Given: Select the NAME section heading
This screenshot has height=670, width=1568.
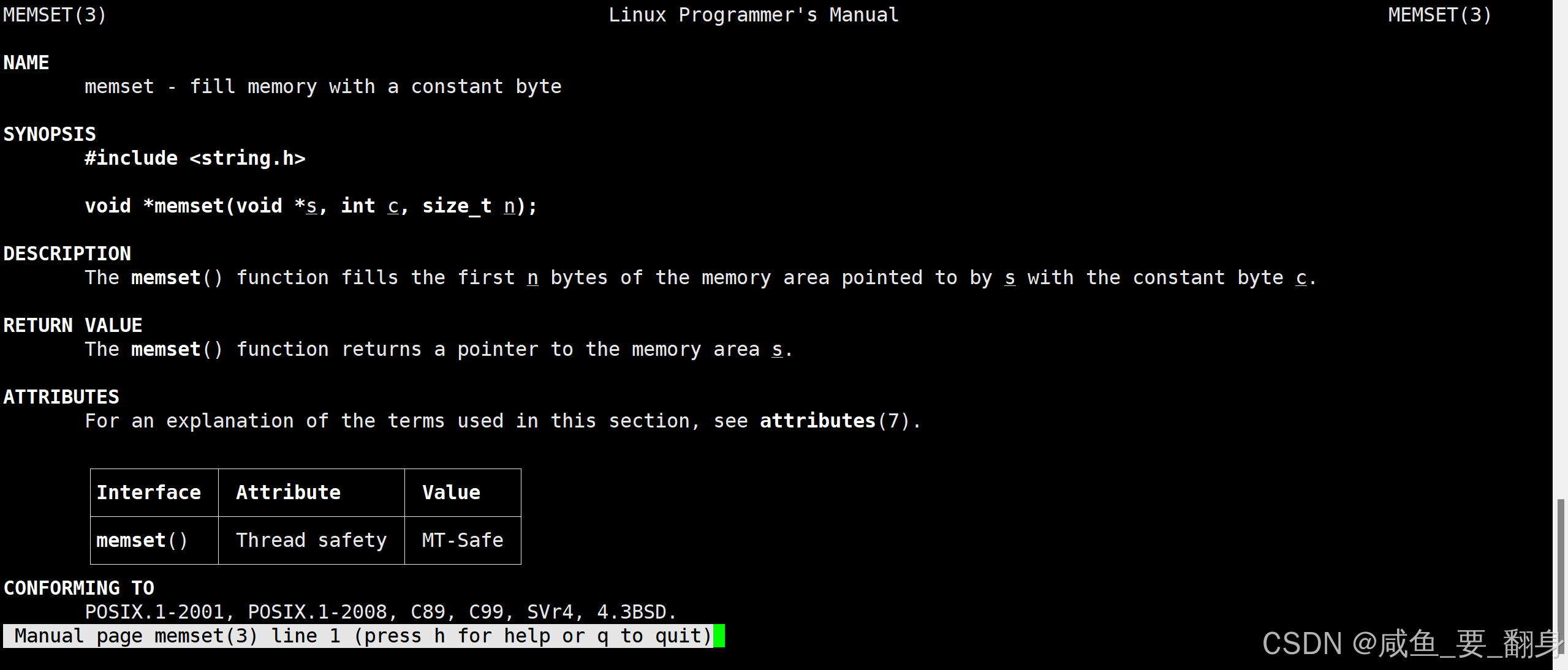Looking at the screenshot, I should (26, 62).
